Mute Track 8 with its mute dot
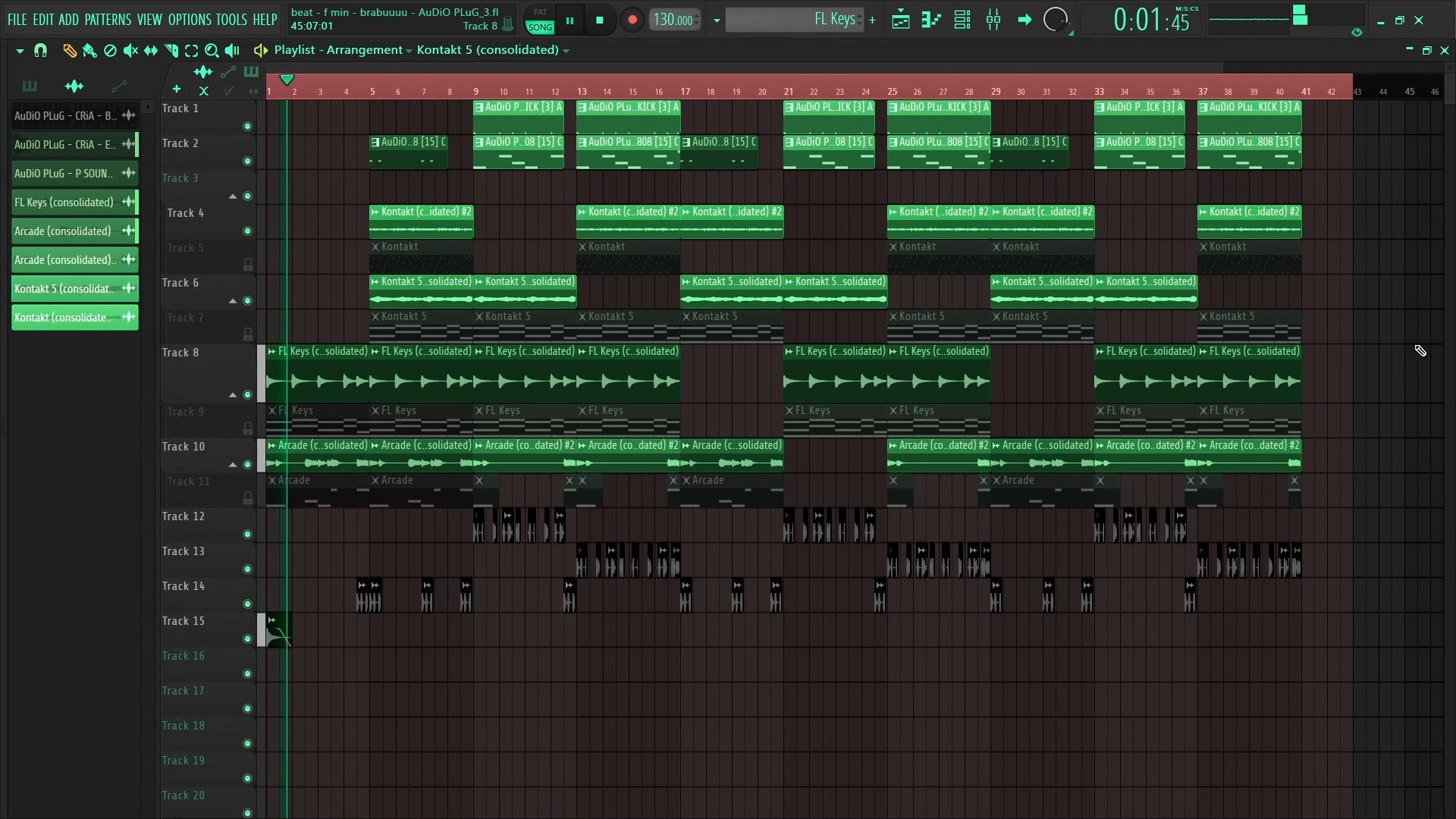This screenshot has width=1456, height=819. pyautogui.click(x=247, y=395)
